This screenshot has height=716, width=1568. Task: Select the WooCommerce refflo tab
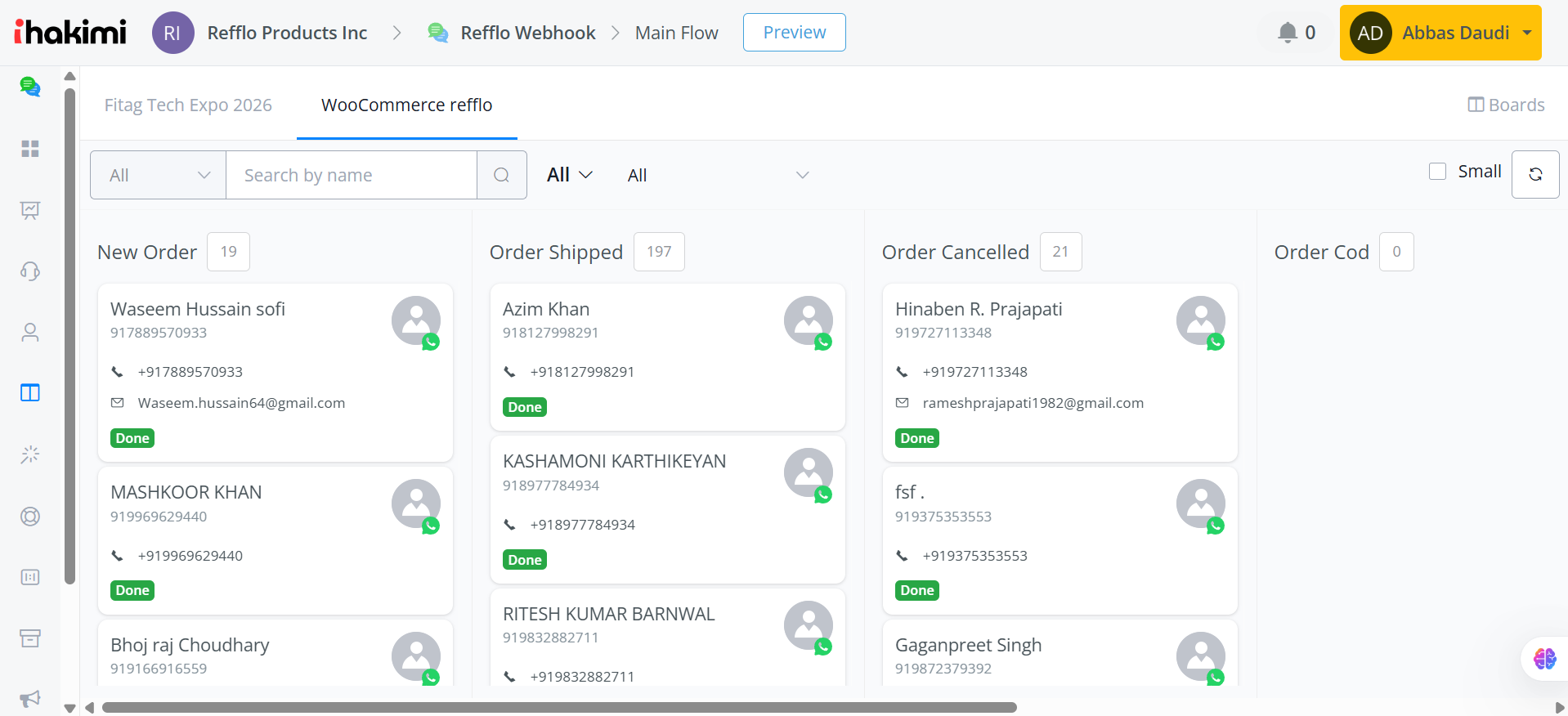coord(407,105)
